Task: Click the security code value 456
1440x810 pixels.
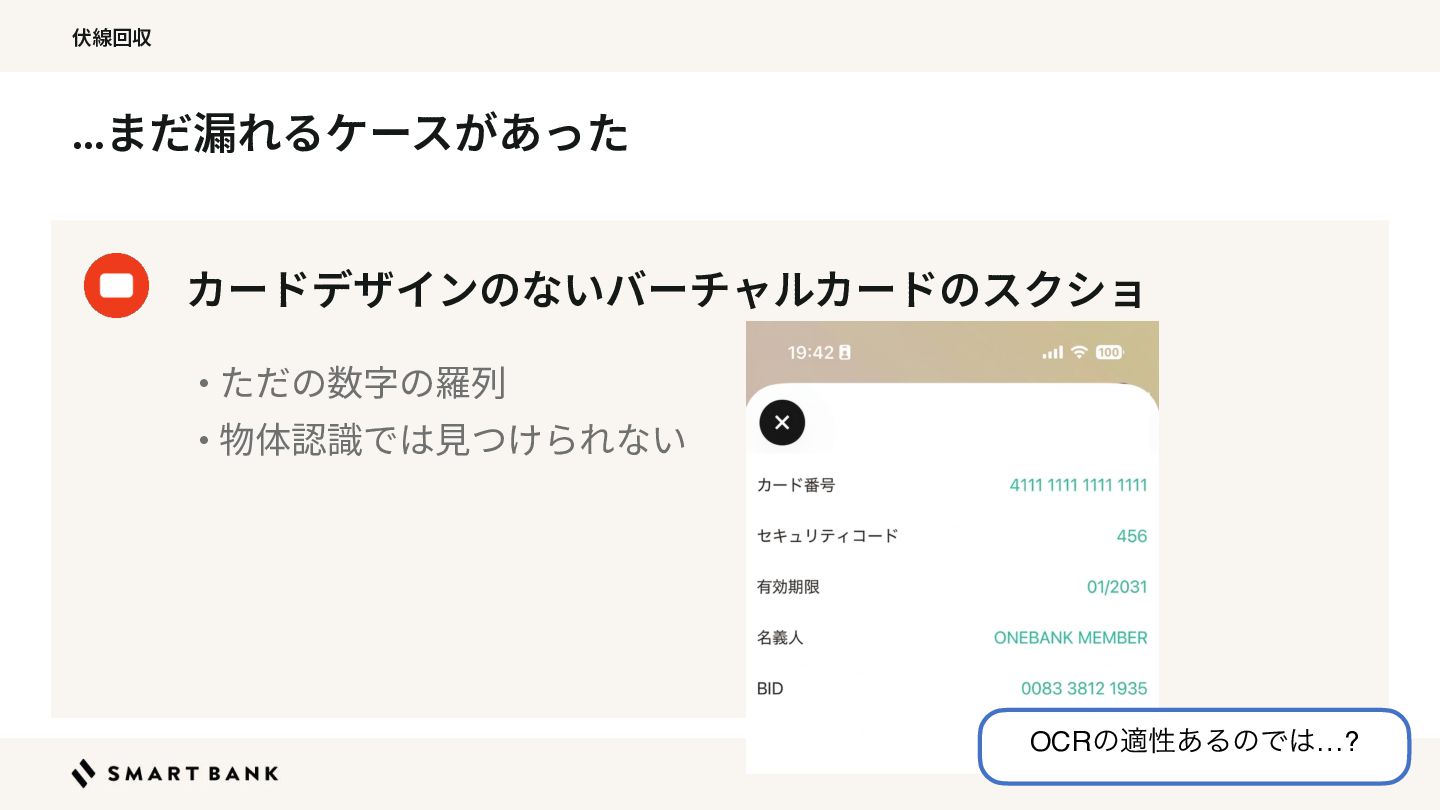Action: coord(1132,536)
